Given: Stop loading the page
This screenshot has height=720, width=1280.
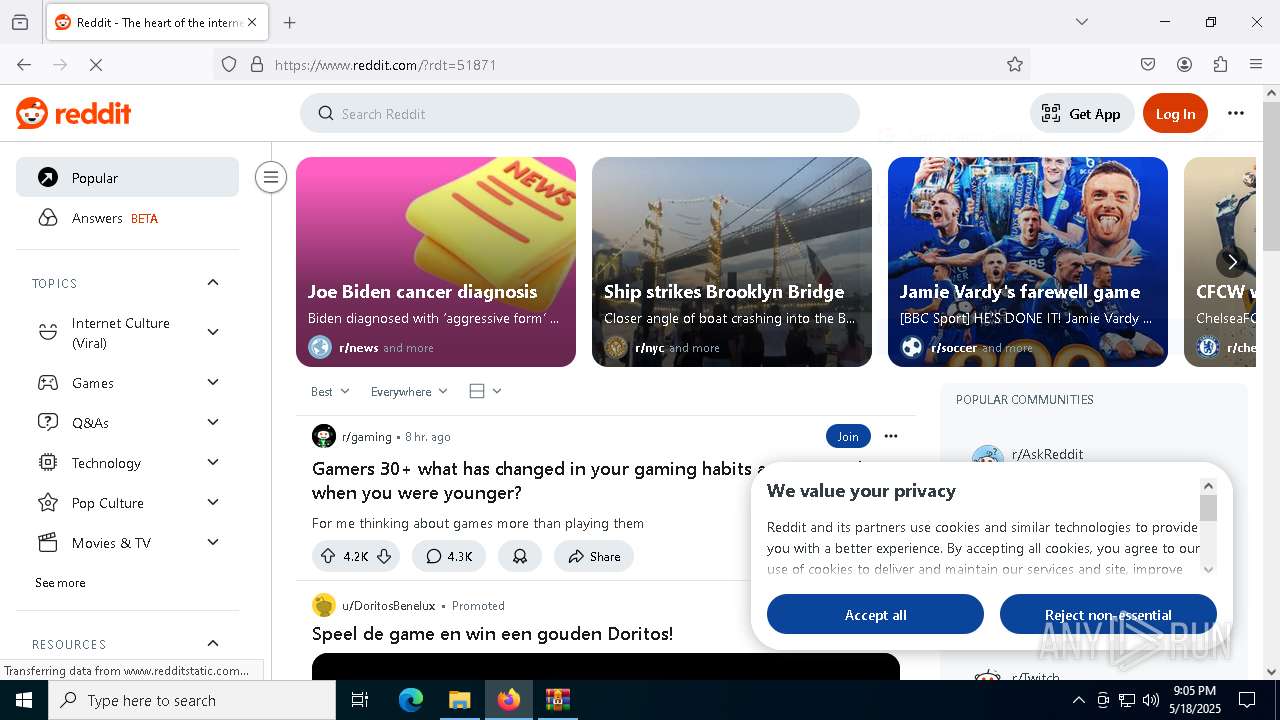Looking at the screenshot, I should tap(96, 64).
